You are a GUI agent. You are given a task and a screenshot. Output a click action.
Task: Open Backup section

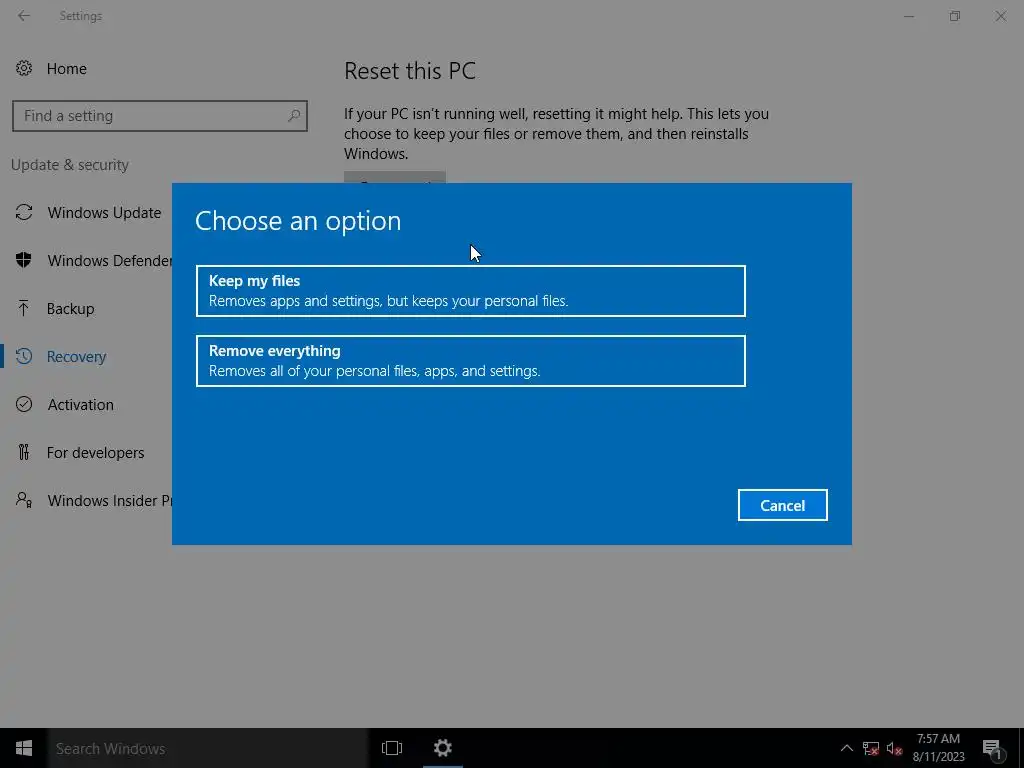pos(71,308)
